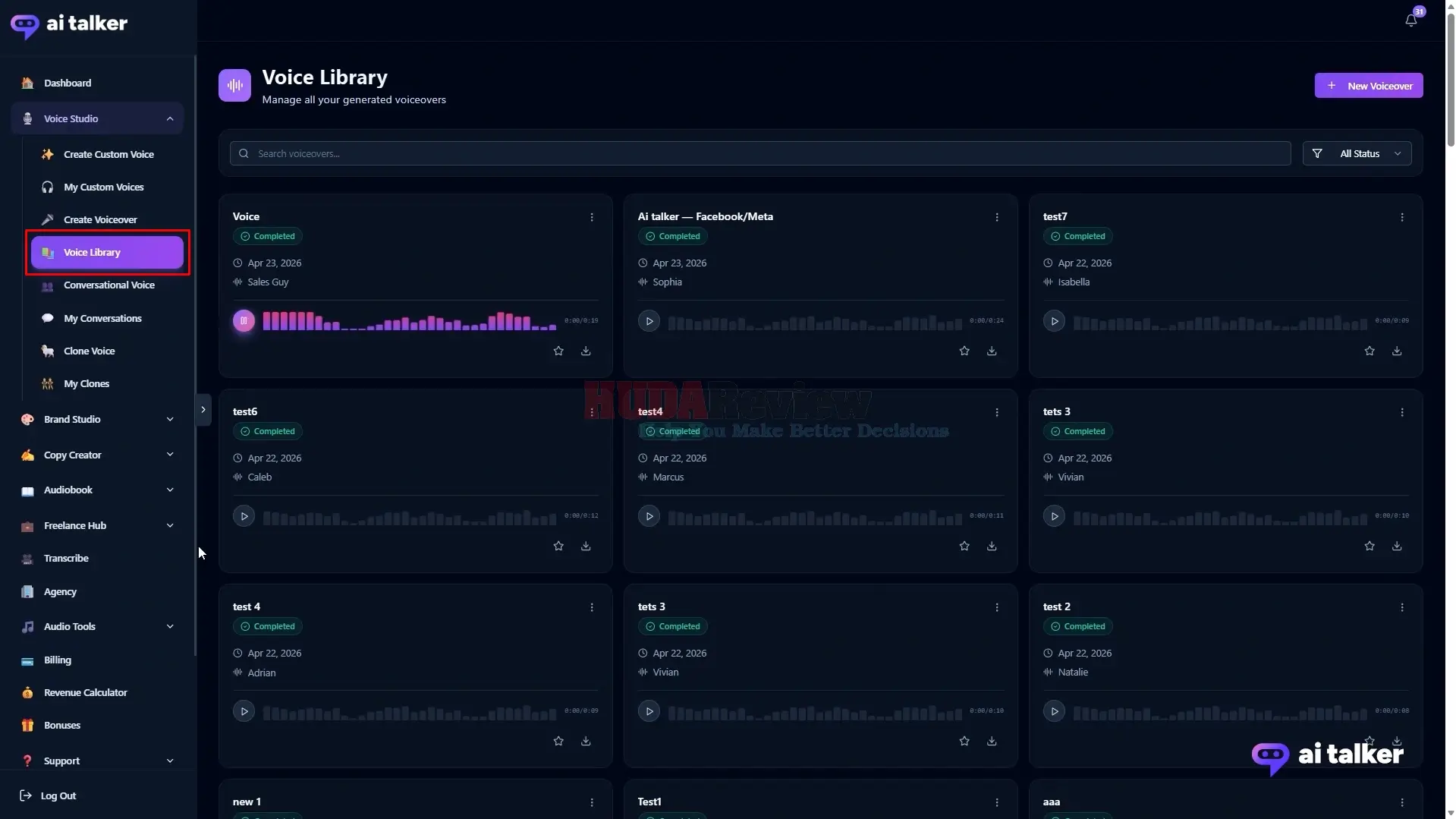Play the test 2 voiceover by Natalie
Screen dimensions: 1456x819
[1054, 711]
